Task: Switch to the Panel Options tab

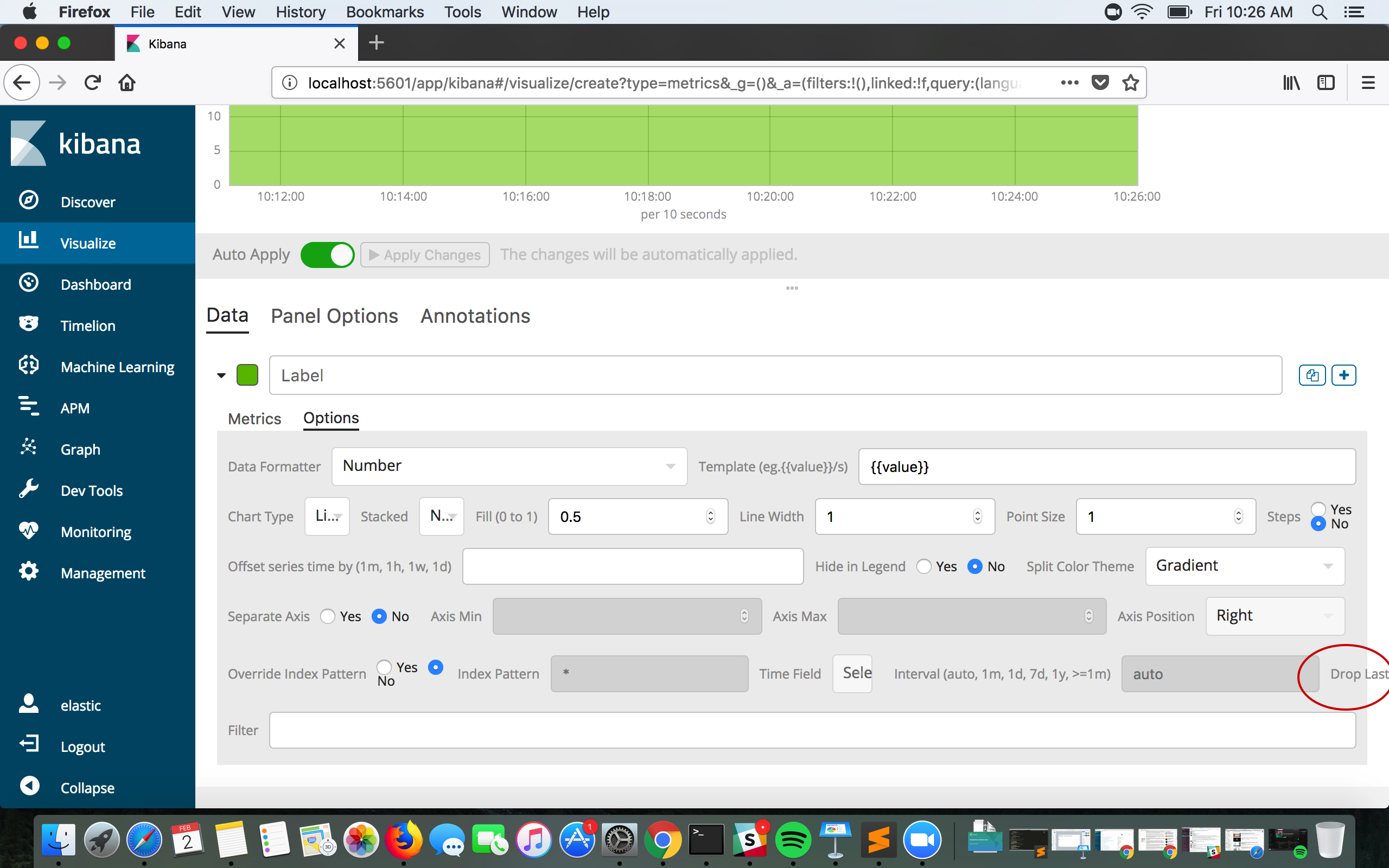Action: pyautogui.click(x=334, y=316)
